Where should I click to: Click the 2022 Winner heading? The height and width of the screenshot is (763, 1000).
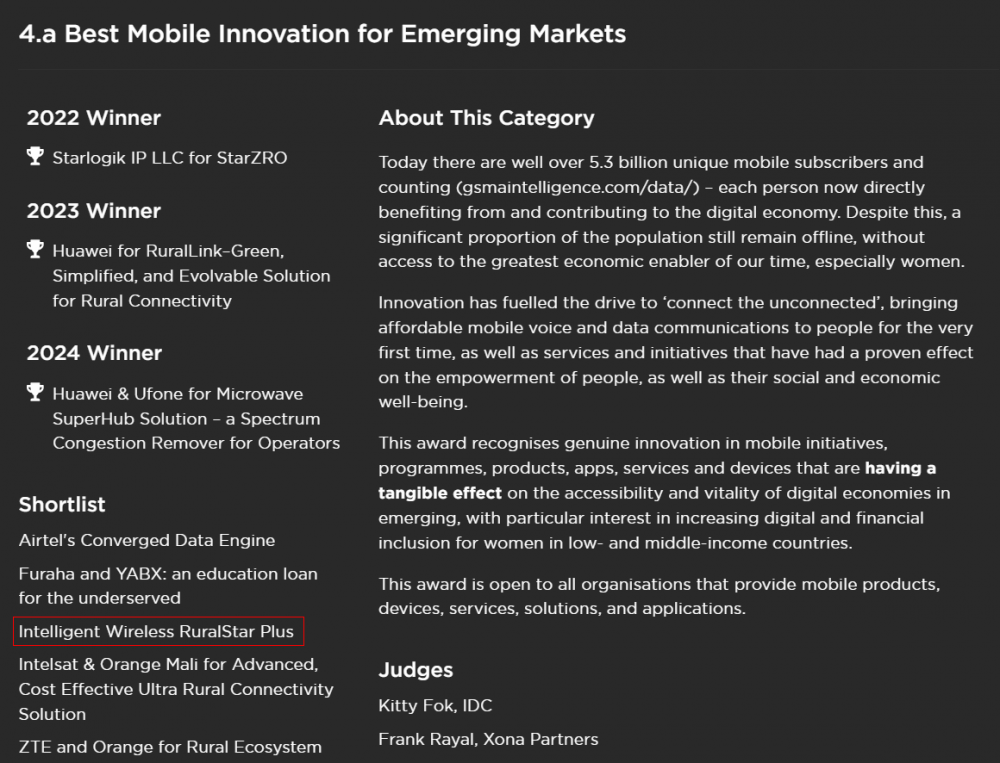click(94, 118)
